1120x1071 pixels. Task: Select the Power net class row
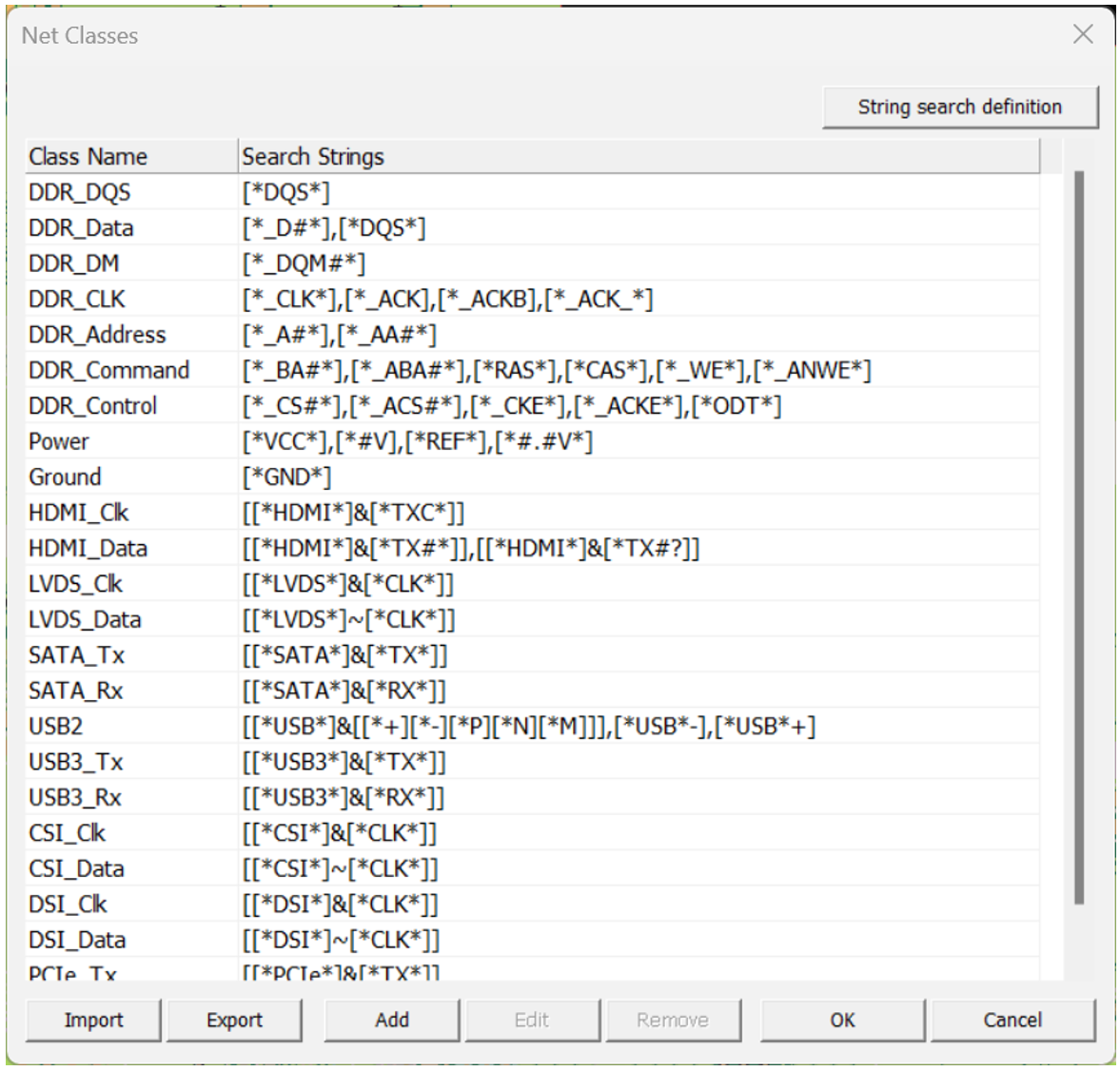click(x=133, y=441)
